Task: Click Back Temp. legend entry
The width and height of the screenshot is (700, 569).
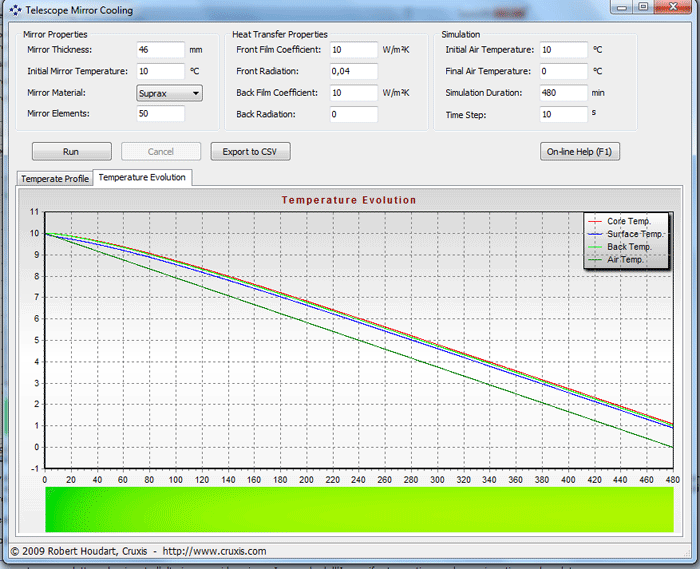Action: pyautogui.click(x=620, y=247)
